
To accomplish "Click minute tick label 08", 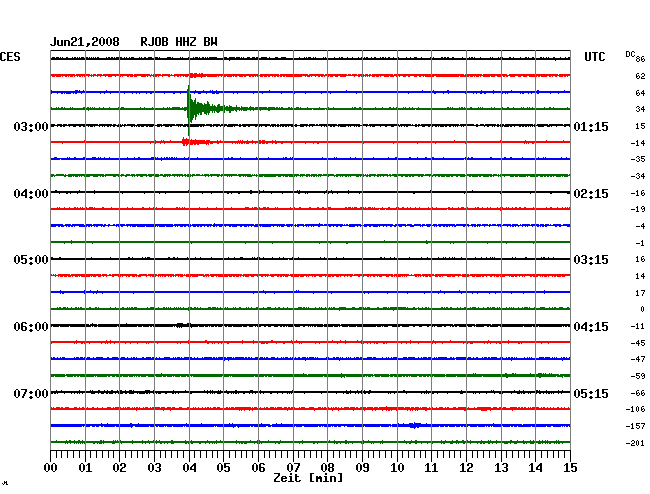I will coord(327,468).
